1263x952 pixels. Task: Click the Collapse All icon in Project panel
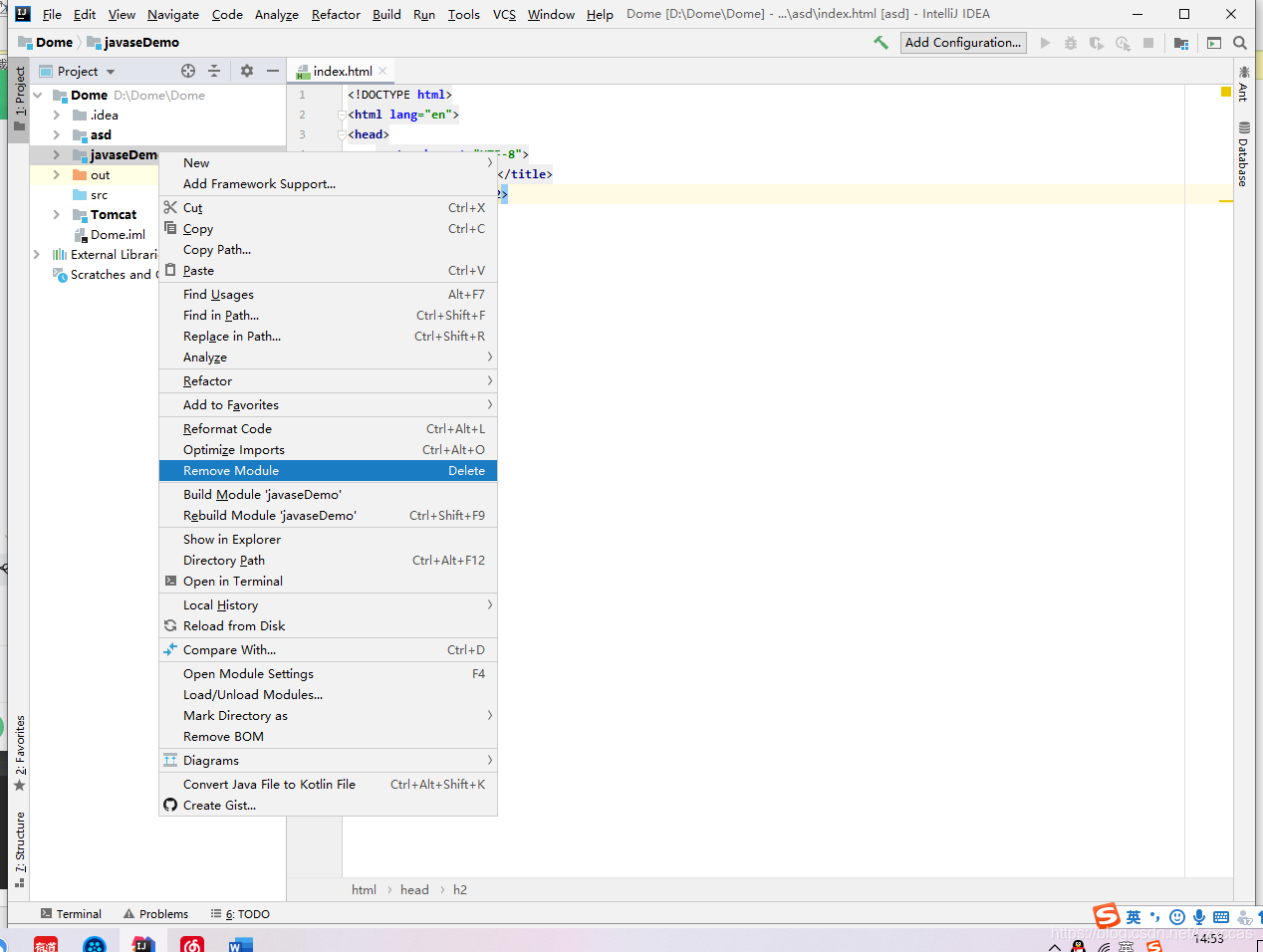(x=214, y=71)
